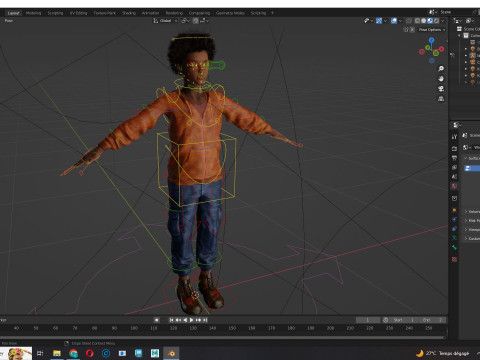Click the pan view hand icon
Viewport: 480px width, 360px height.
coord(441,79)
